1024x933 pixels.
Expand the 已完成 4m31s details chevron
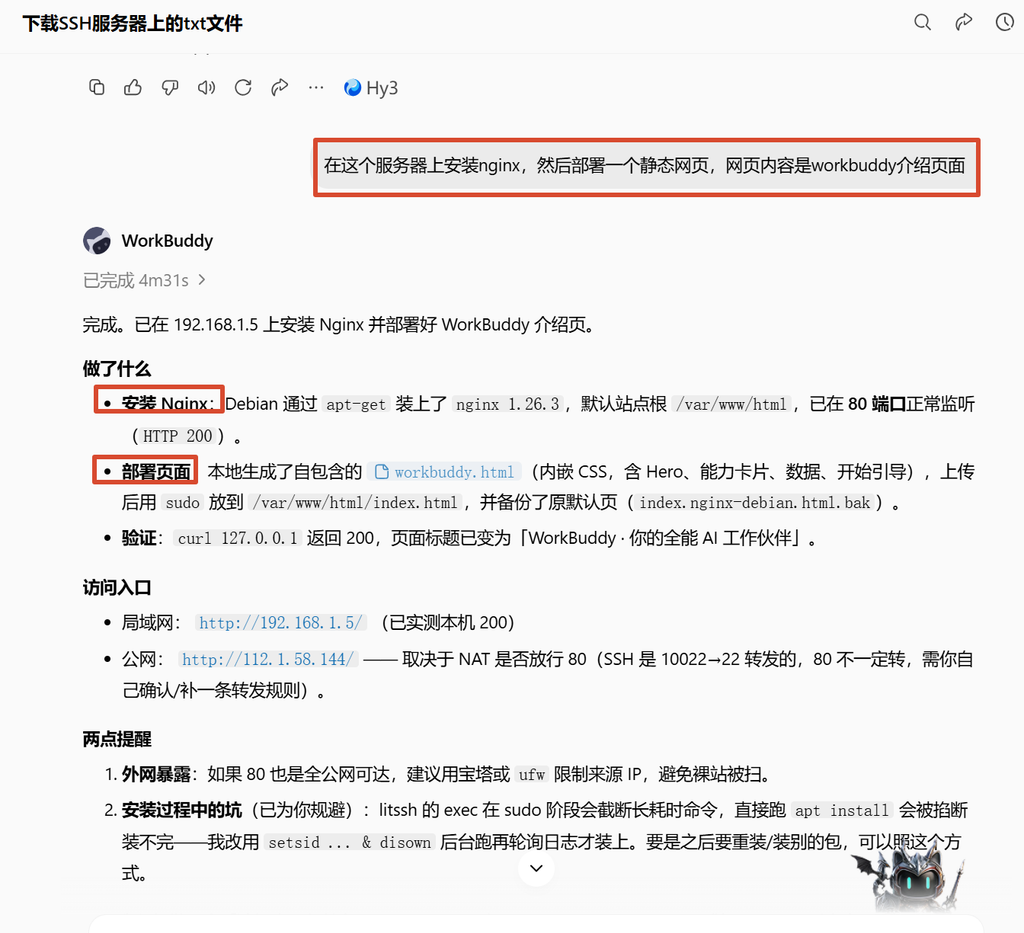point(202,280)
